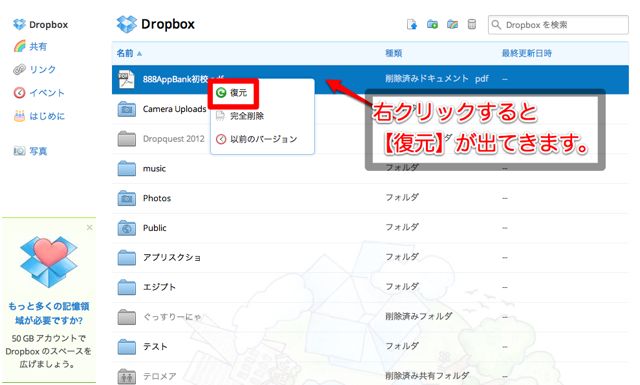Image resolution: width=640 pixels, height=385 pixels.
Task: Click the アプリスクショ folder icon
Action: point(127,258)
